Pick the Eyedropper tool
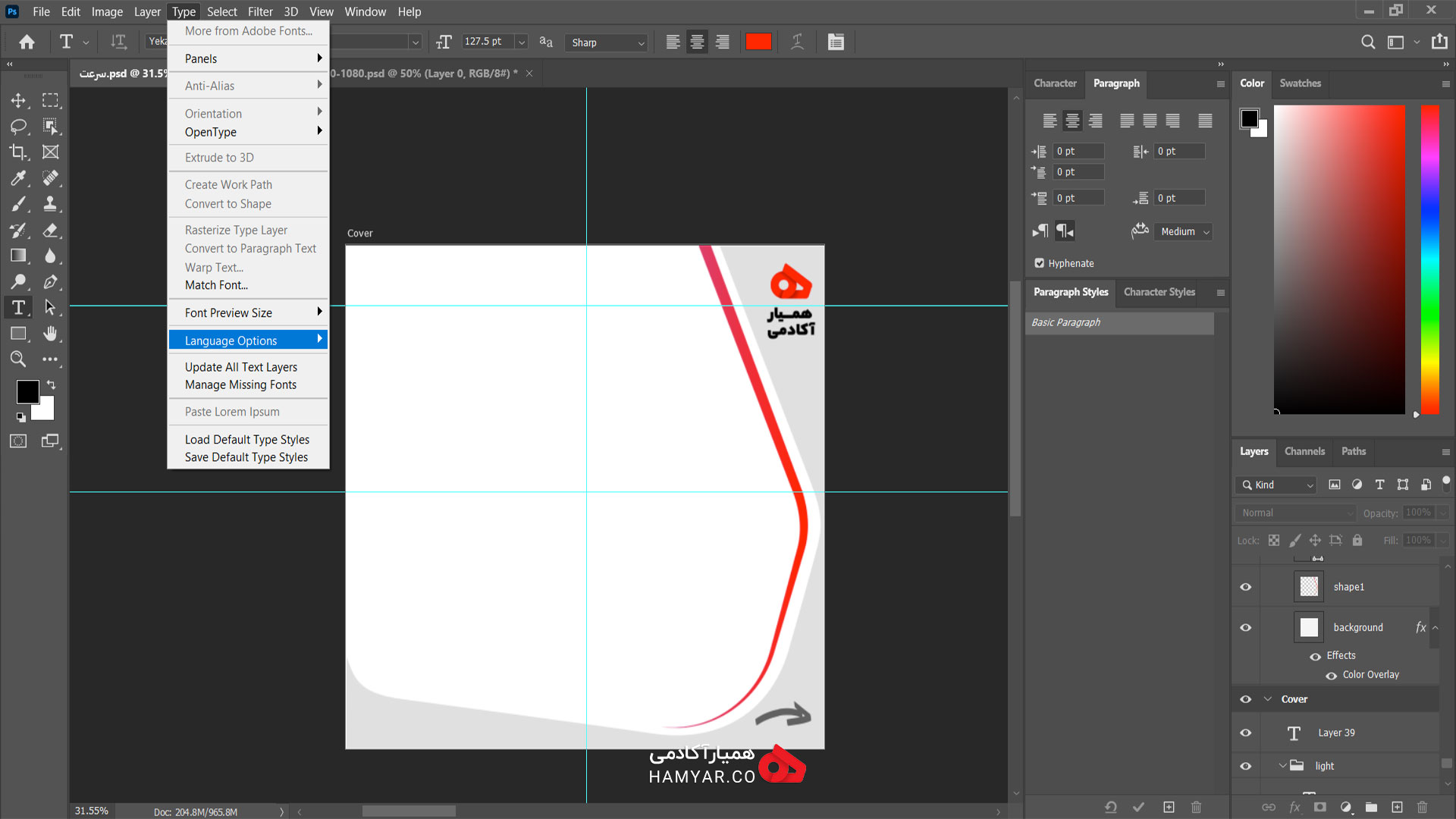The height and width of the screenshot is (819, 1456). click(18, 177)
